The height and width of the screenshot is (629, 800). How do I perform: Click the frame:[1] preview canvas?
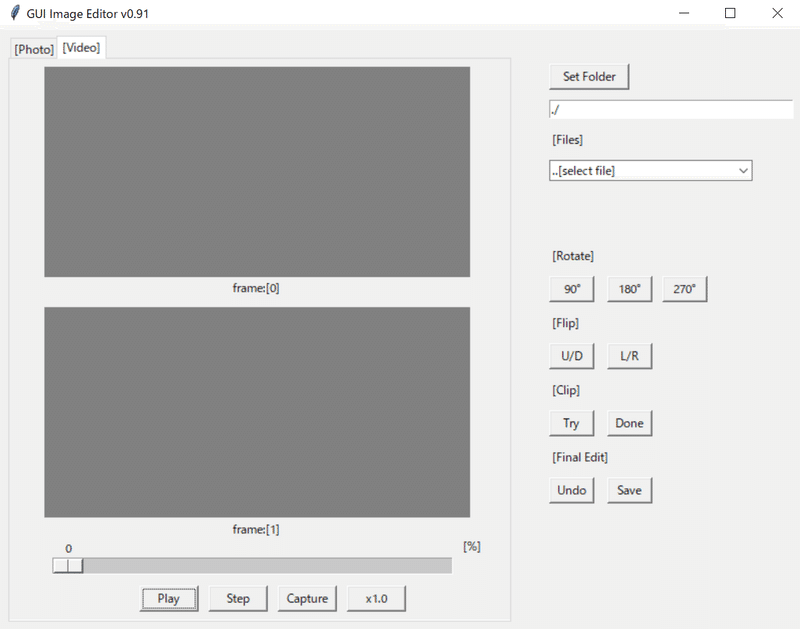pyautogui.click(x=257, y=412)
